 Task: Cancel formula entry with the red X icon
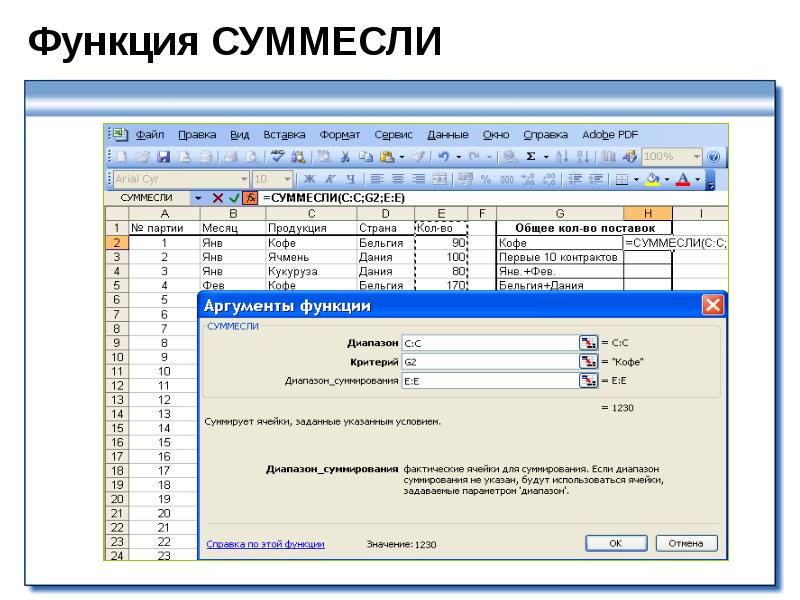coord(218,197)
